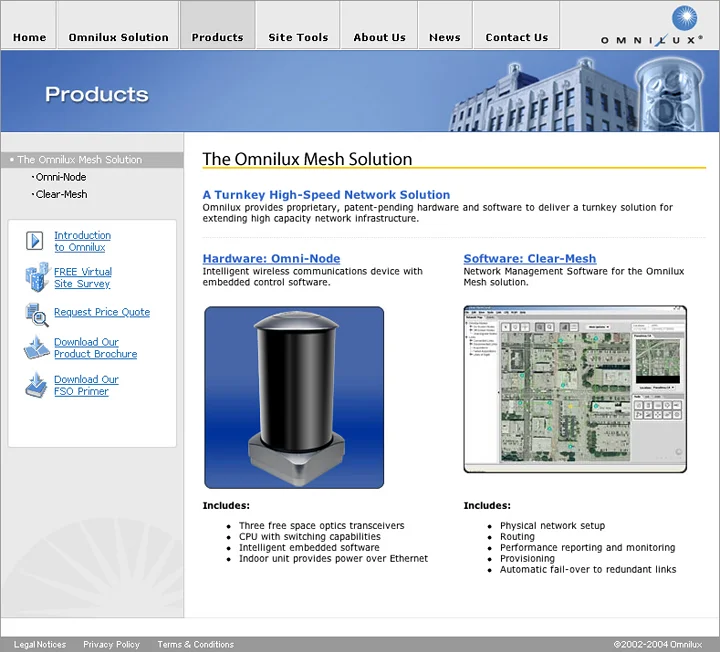720x652 pixels.
Task: Click the ©2002-2004 Omnilux copyright text
Action: coord(658,644)
